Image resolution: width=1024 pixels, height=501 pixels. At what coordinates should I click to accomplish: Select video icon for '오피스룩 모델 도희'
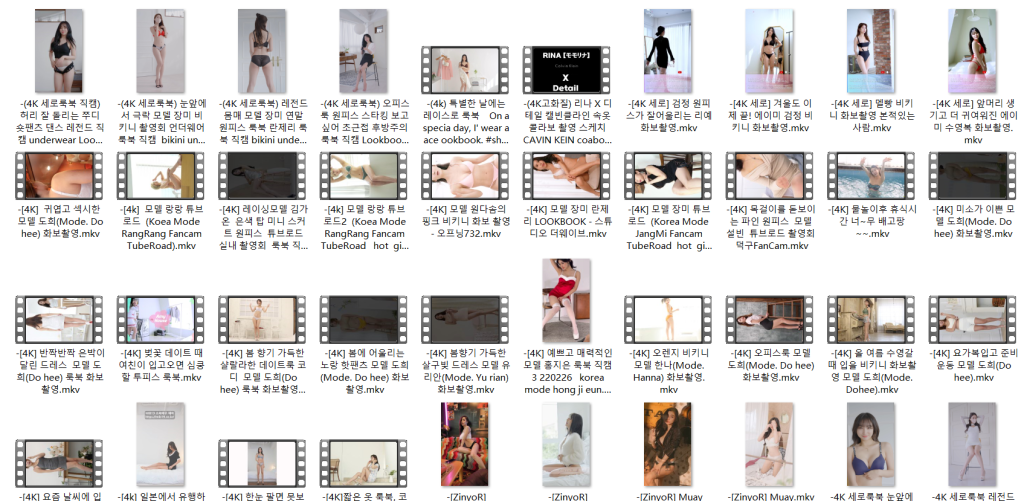(769, 319)
